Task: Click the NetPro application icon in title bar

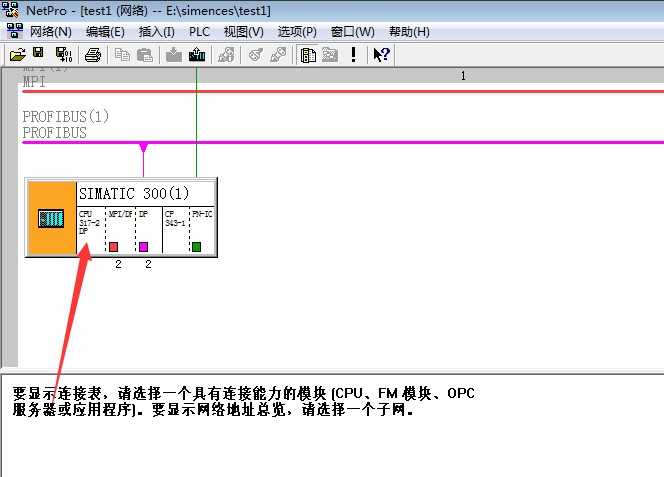Action: pyautogui.click(x=10, y=9)
